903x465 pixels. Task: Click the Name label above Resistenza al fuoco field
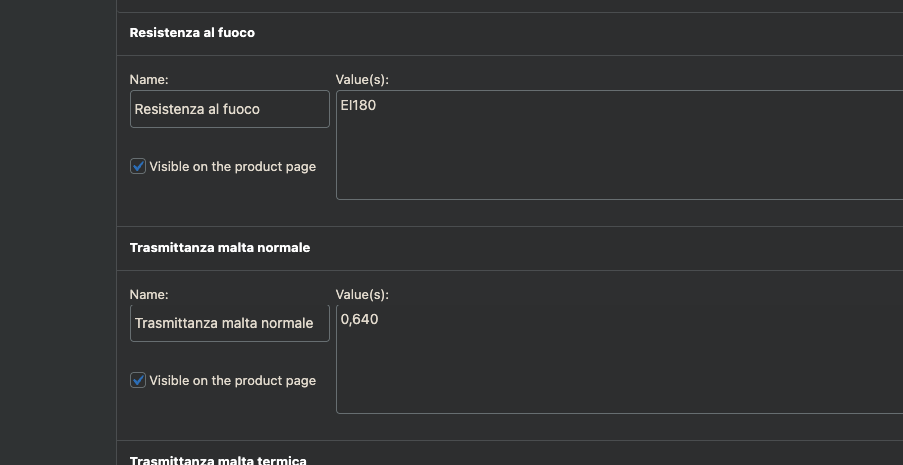tap(149, 80)
